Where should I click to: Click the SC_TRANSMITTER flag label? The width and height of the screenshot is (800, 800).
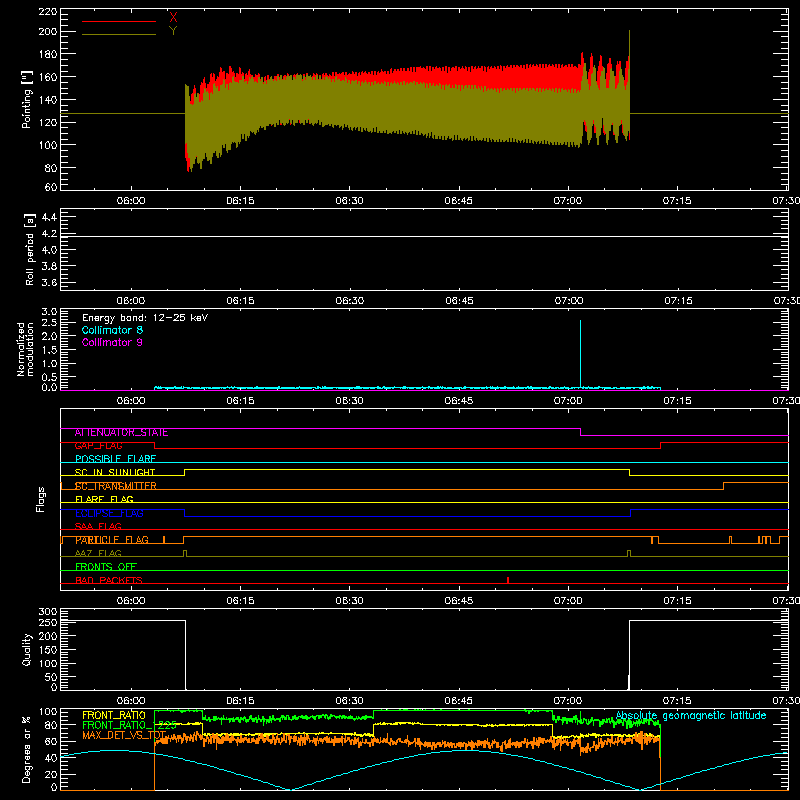[116, 486]
